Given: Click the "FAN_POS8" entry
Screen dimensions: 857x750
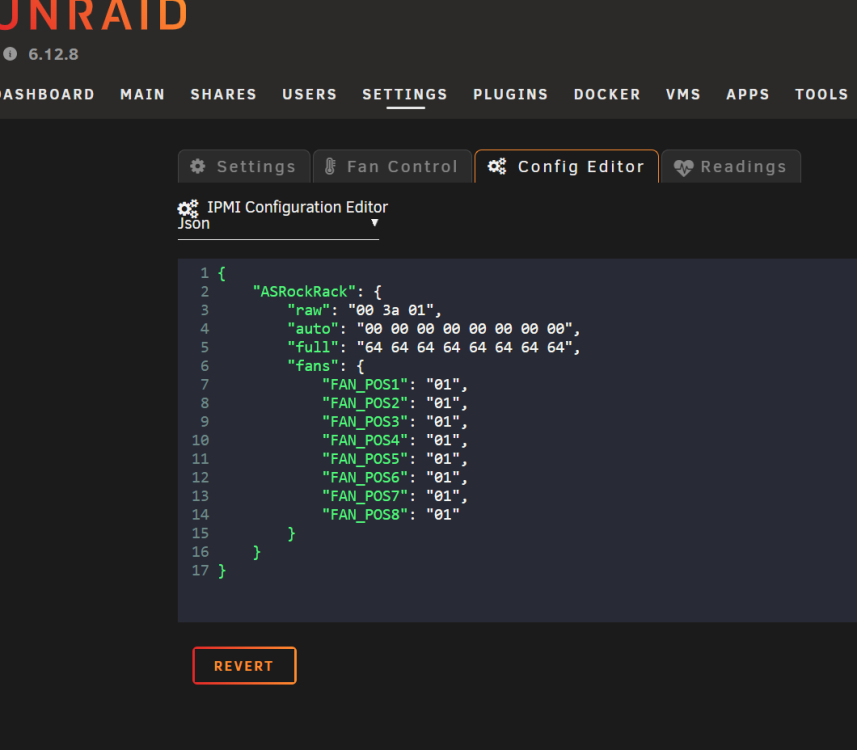Looking at the screenshot, I should tap(365, 514).
